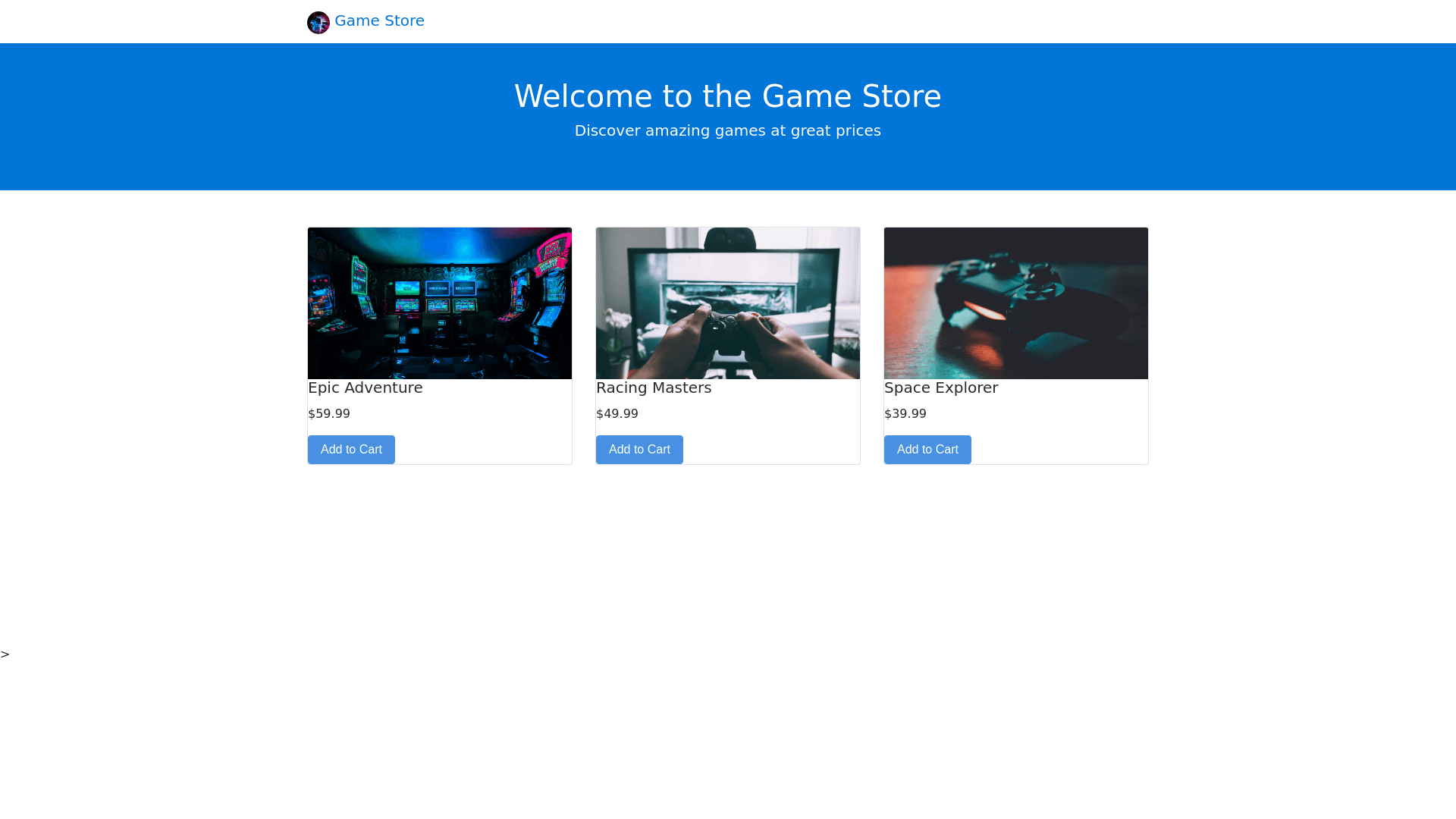The image size is (1456, 819).
Task: Click the Game Store controller logo icon
Action: click(x=318, y=22)
